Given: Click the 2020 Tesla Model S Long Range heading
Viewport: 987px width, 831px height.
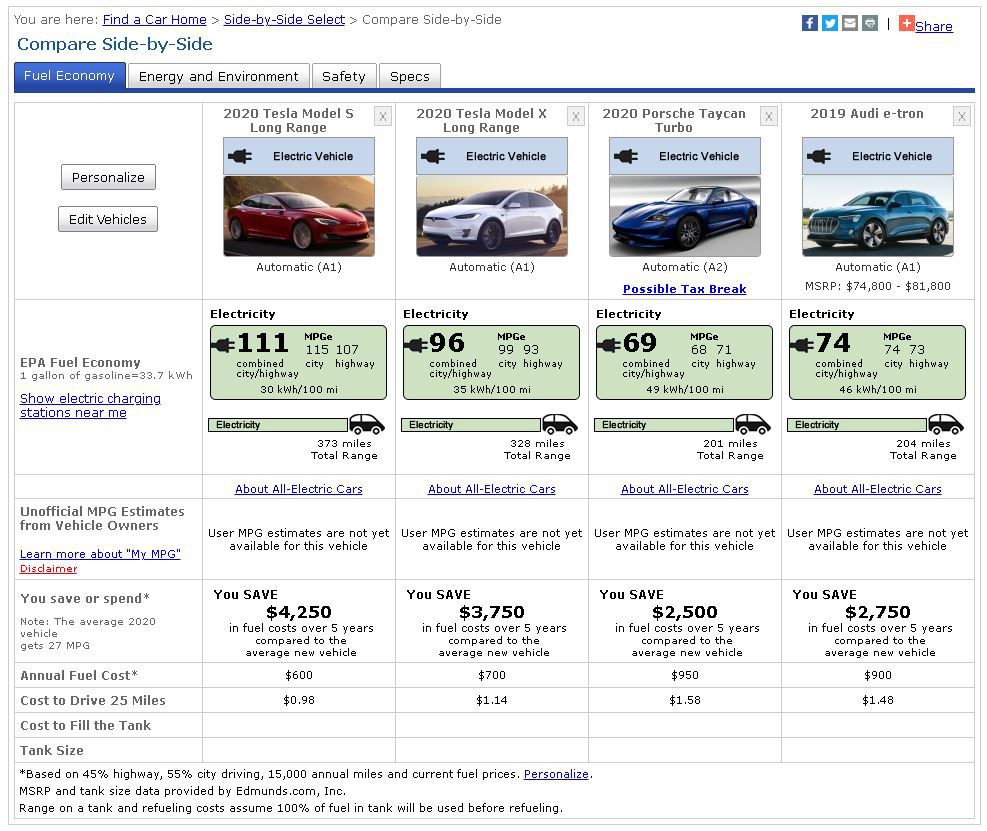Looking at the screenshot, I should pos(288,121).
